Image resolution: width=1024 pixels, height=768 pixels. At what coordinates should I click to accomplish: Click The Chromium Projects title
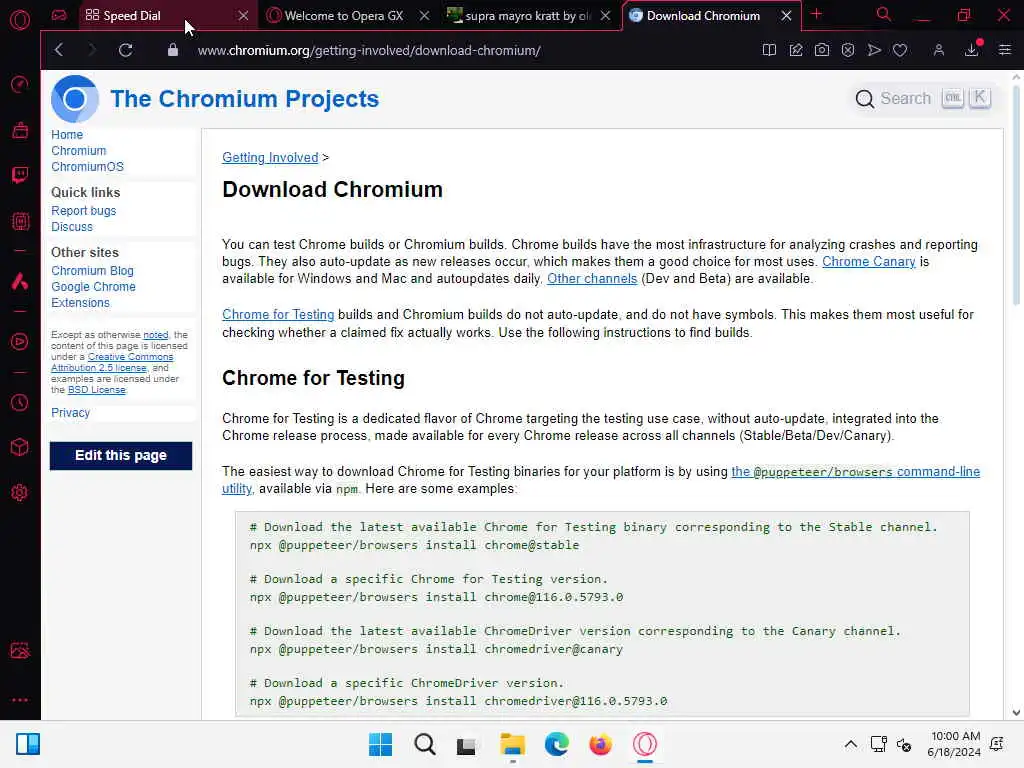tap(244, 99)
